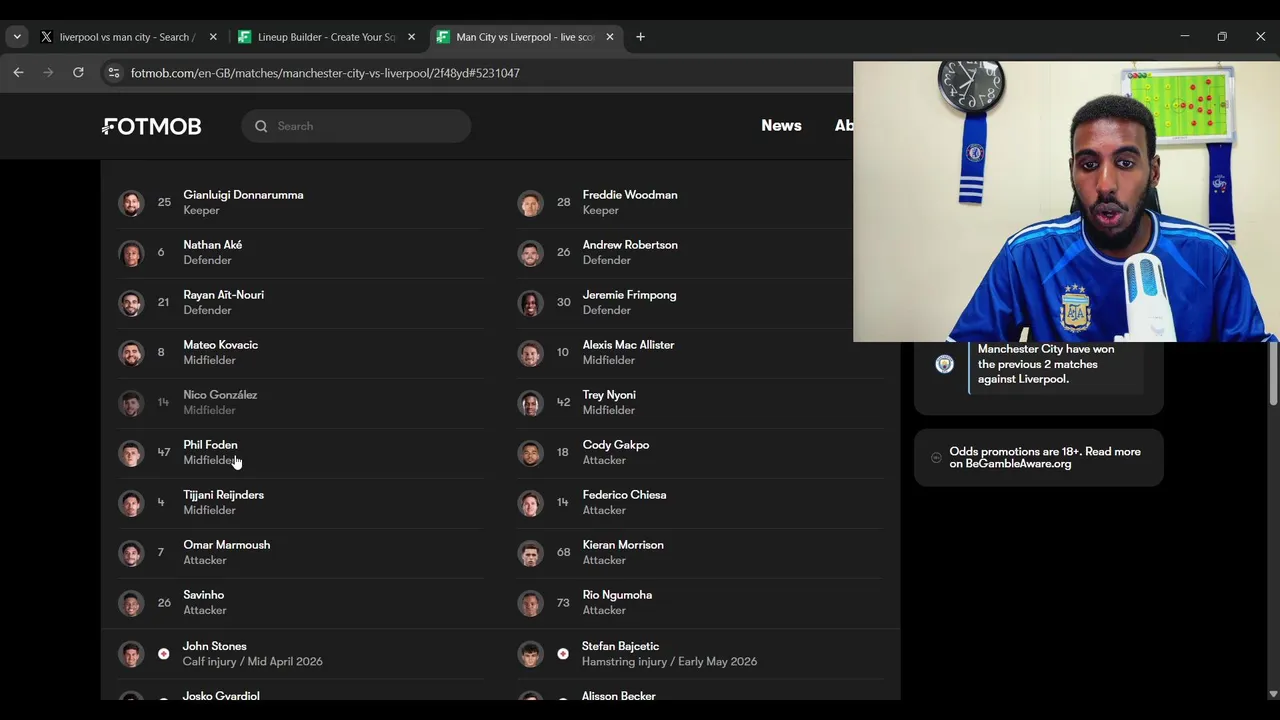Click the FotMob logo
The height and width of the screenshot is (720, 1280).
click(152, 126)
